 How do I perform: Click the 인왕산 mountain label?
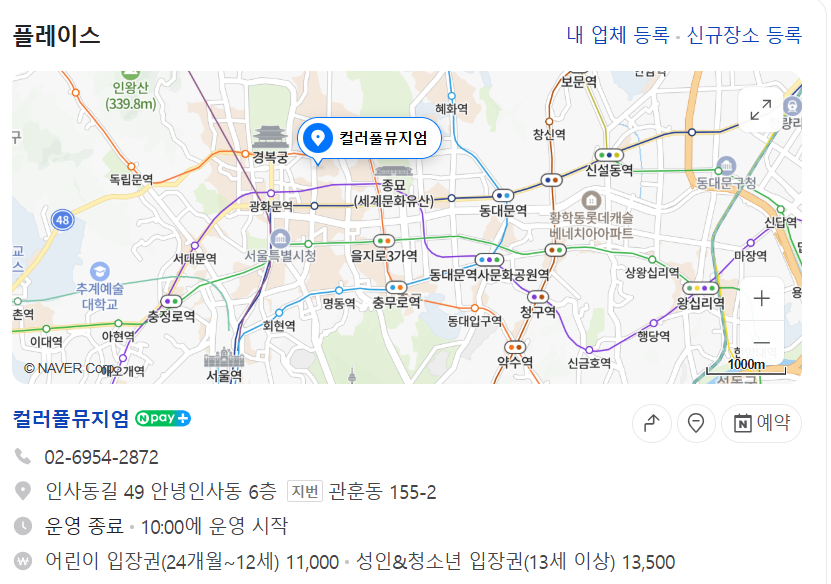131,95
